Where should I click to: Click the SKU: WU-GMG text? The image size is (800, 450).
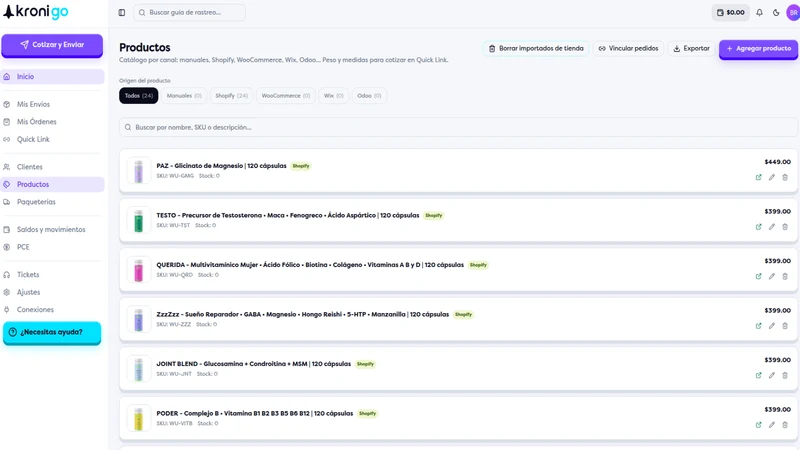(175, 176)
